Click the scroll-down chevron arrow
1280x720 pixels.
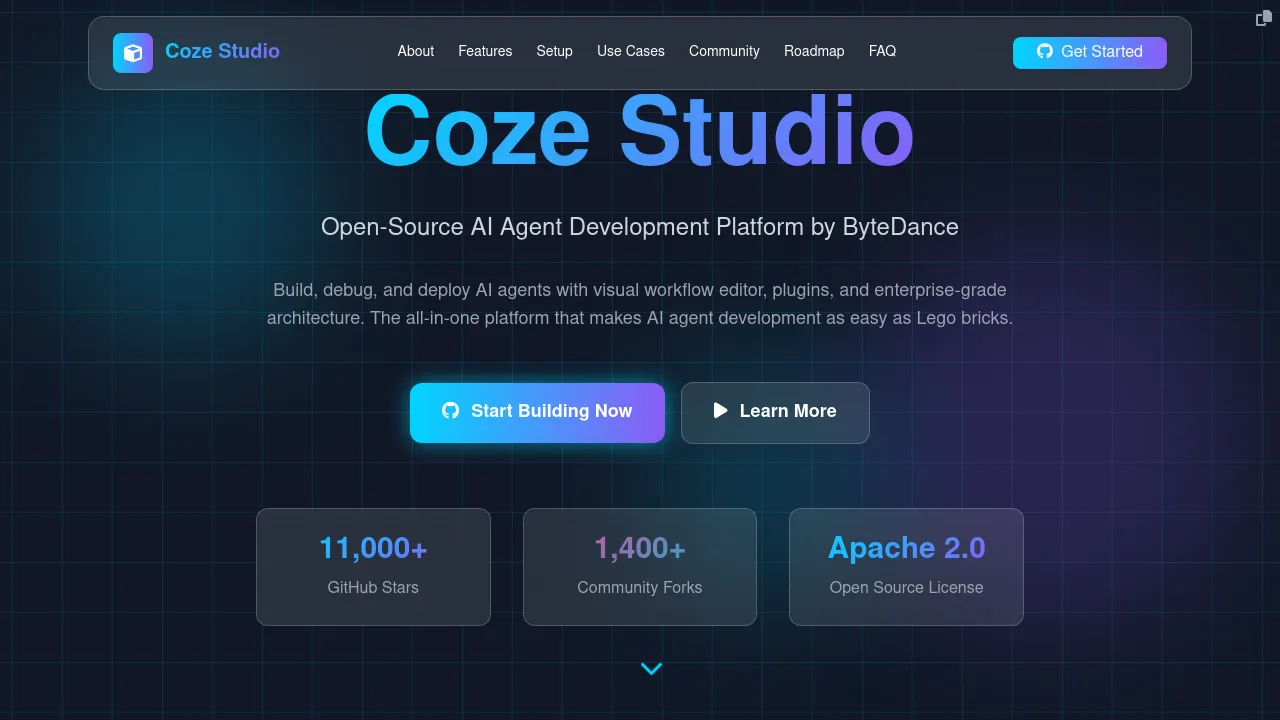(651, 668)
